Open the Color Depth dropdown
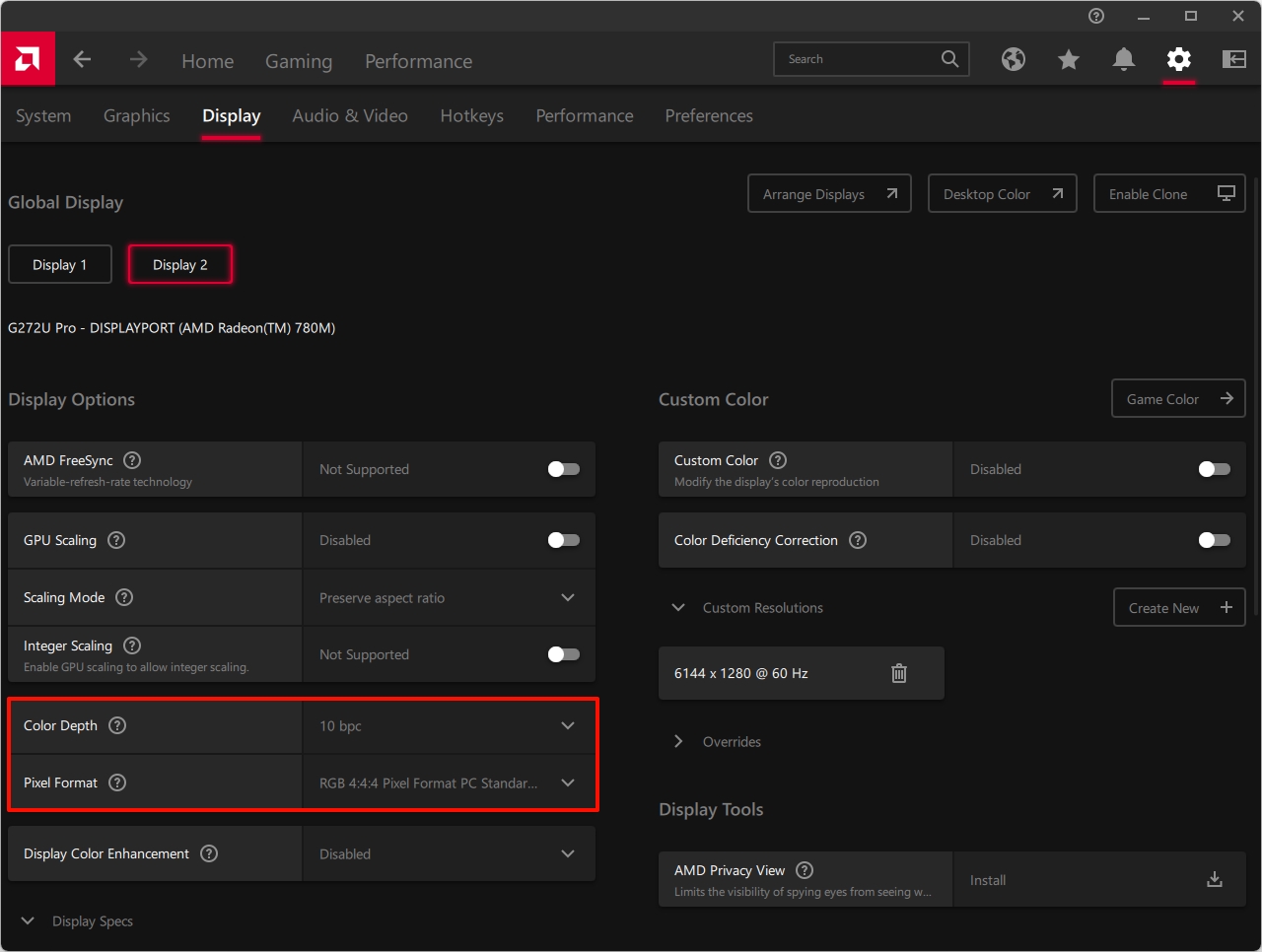 coord(568,725)
